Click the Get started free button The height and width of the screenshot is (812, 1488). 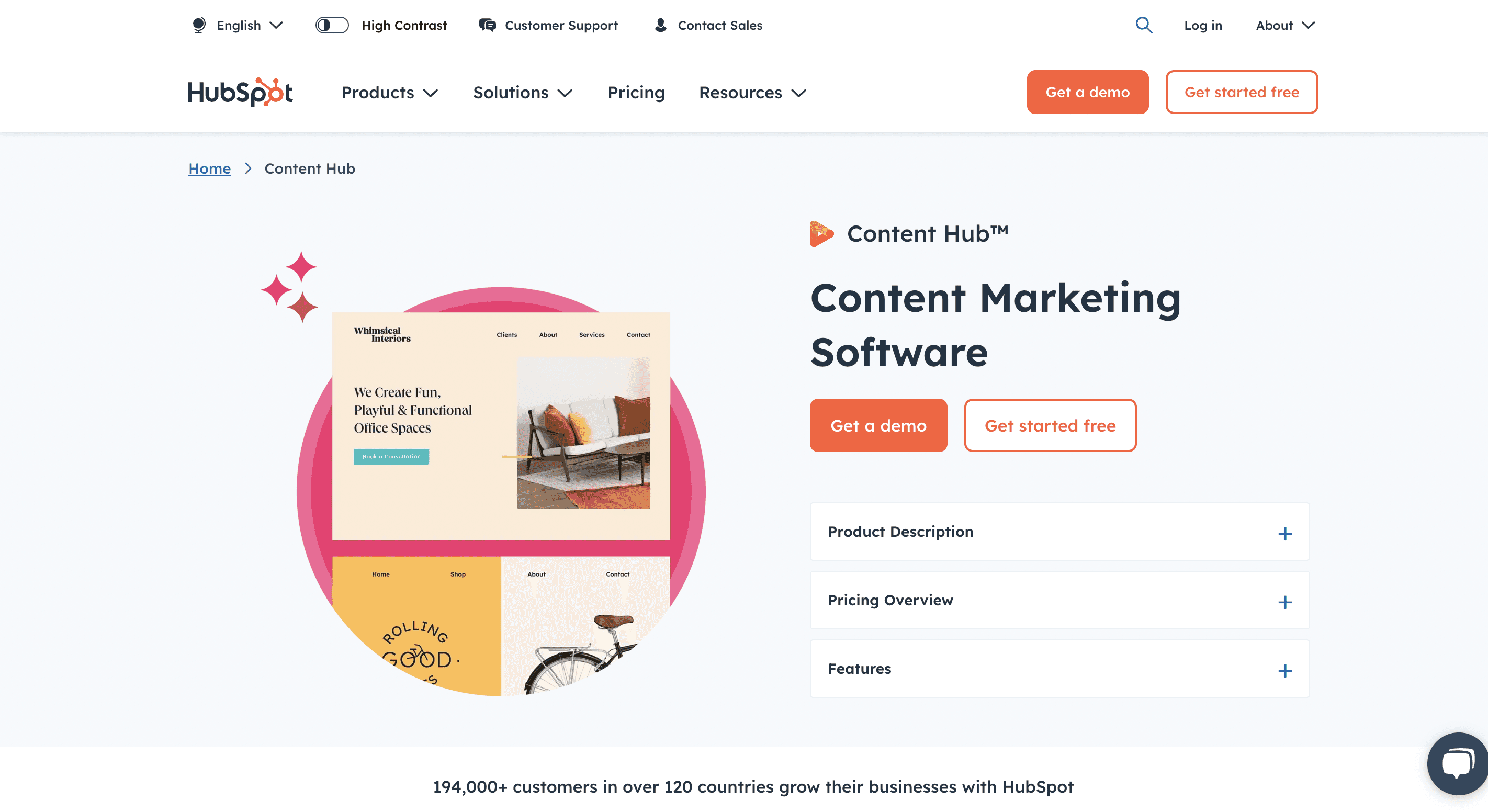pyautogui.click(x=1050, y=425)
